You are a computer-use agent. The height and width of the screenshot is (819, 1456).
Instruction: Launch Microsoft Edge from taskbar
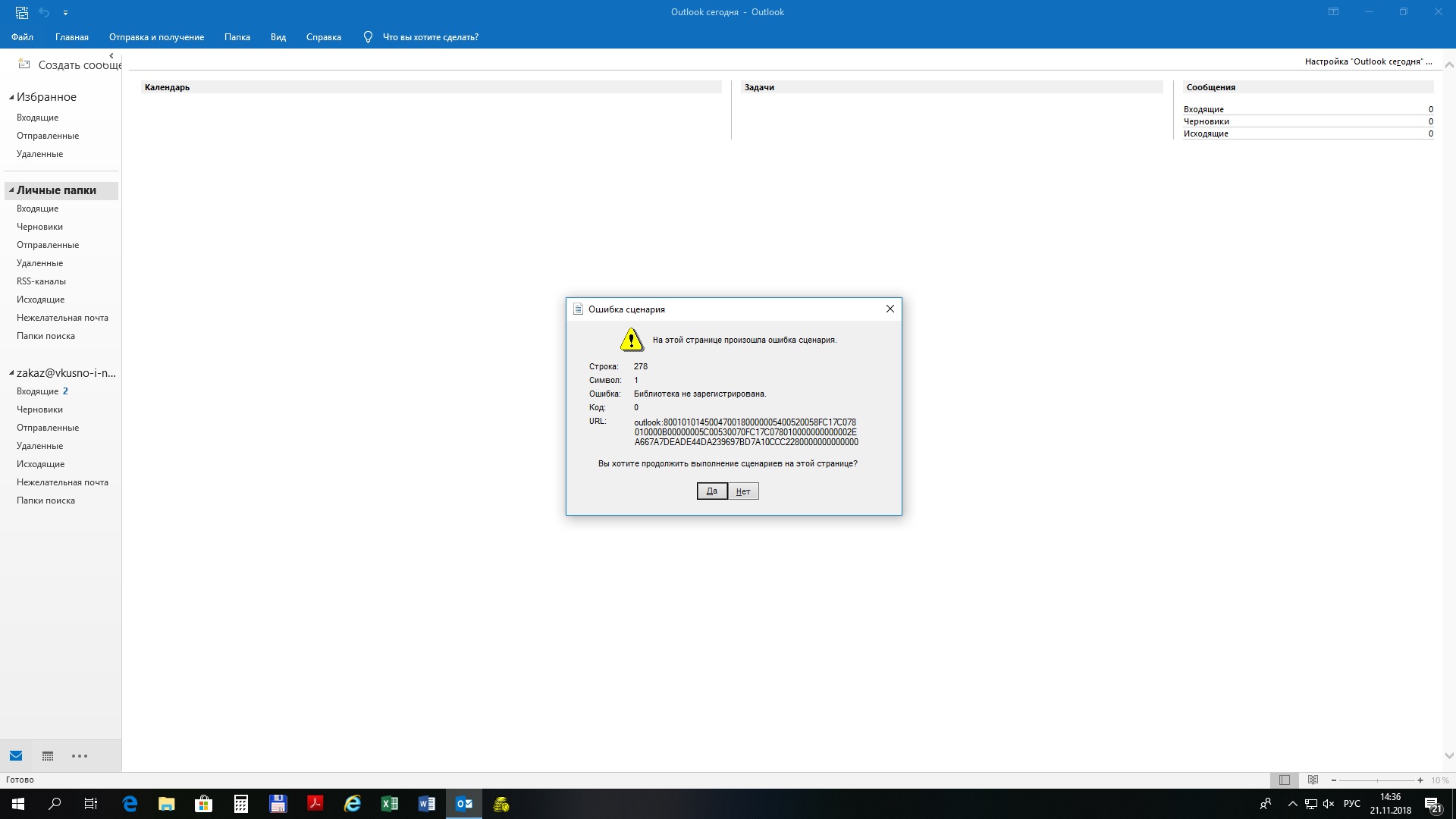130,804
